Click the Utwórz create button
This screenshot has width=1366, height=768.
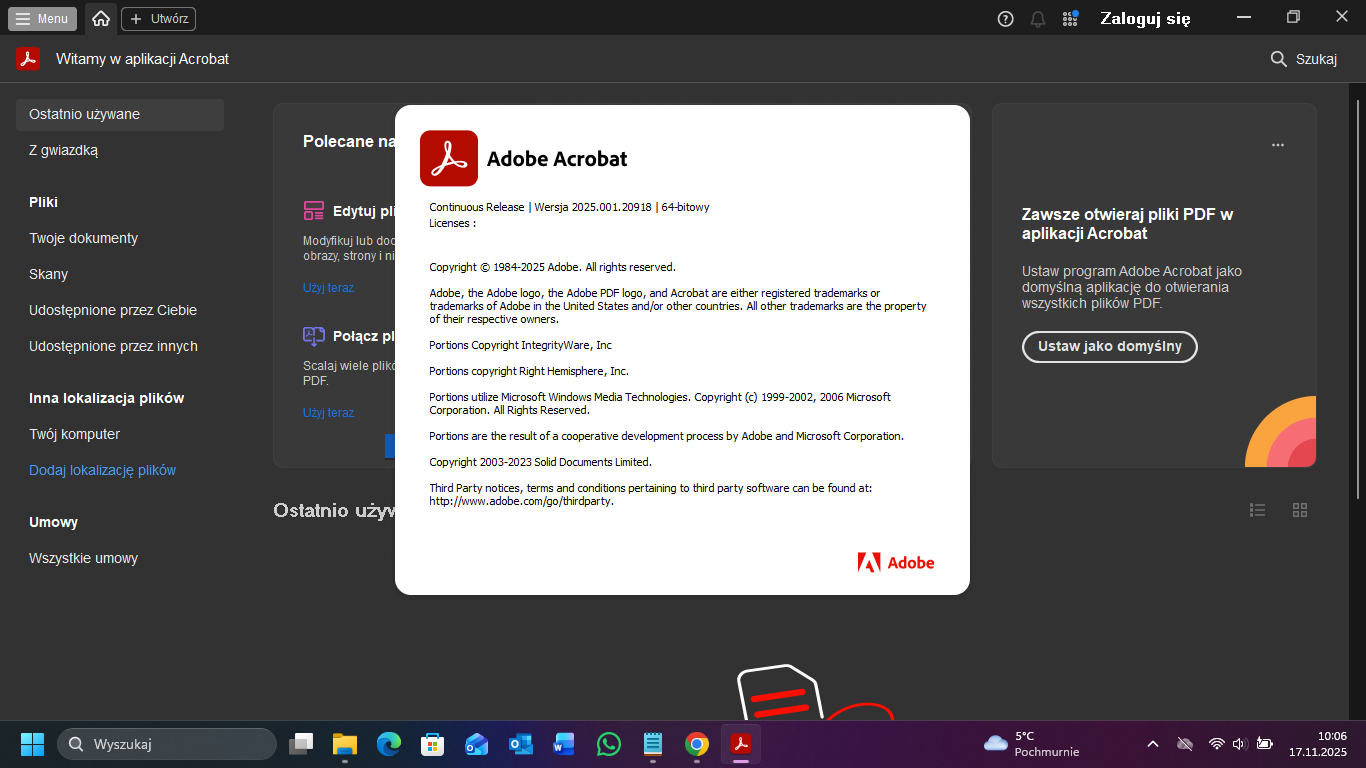(x=158, y=18)
